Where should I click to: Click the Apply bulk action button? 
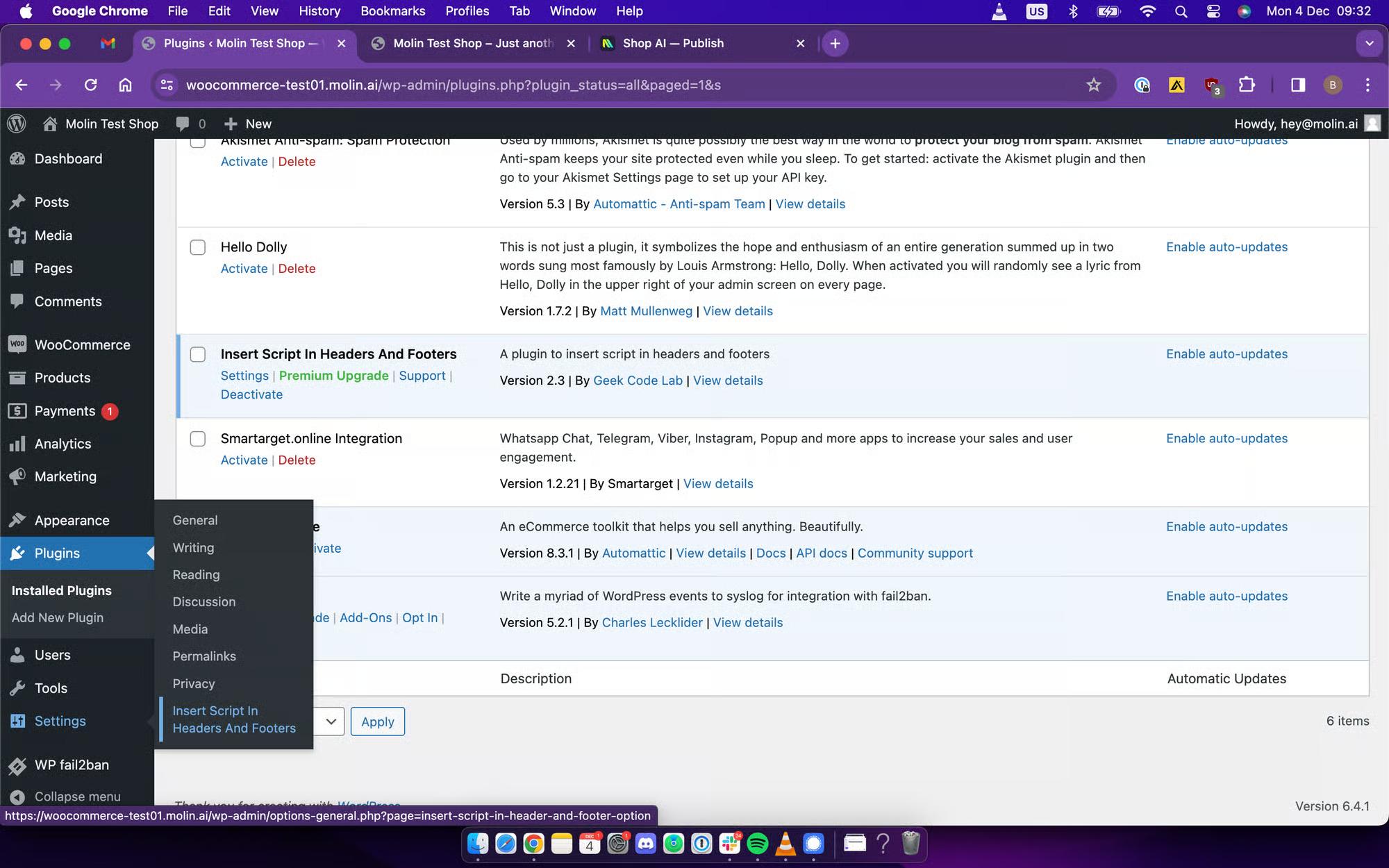(x=377, y=721)
